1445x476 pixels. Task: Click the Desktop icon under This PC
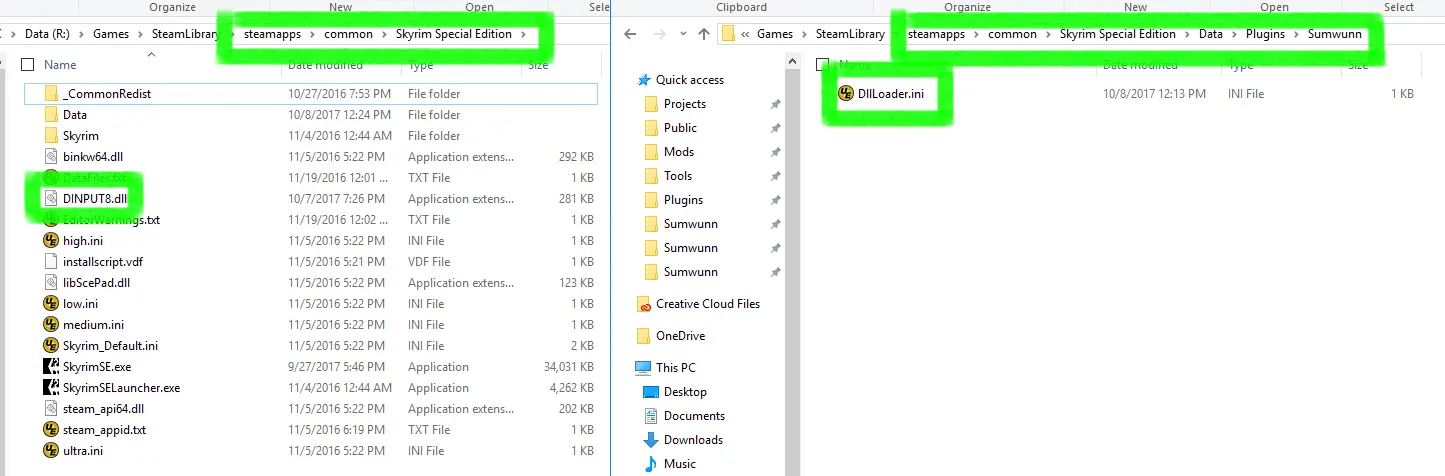(651, 392)
